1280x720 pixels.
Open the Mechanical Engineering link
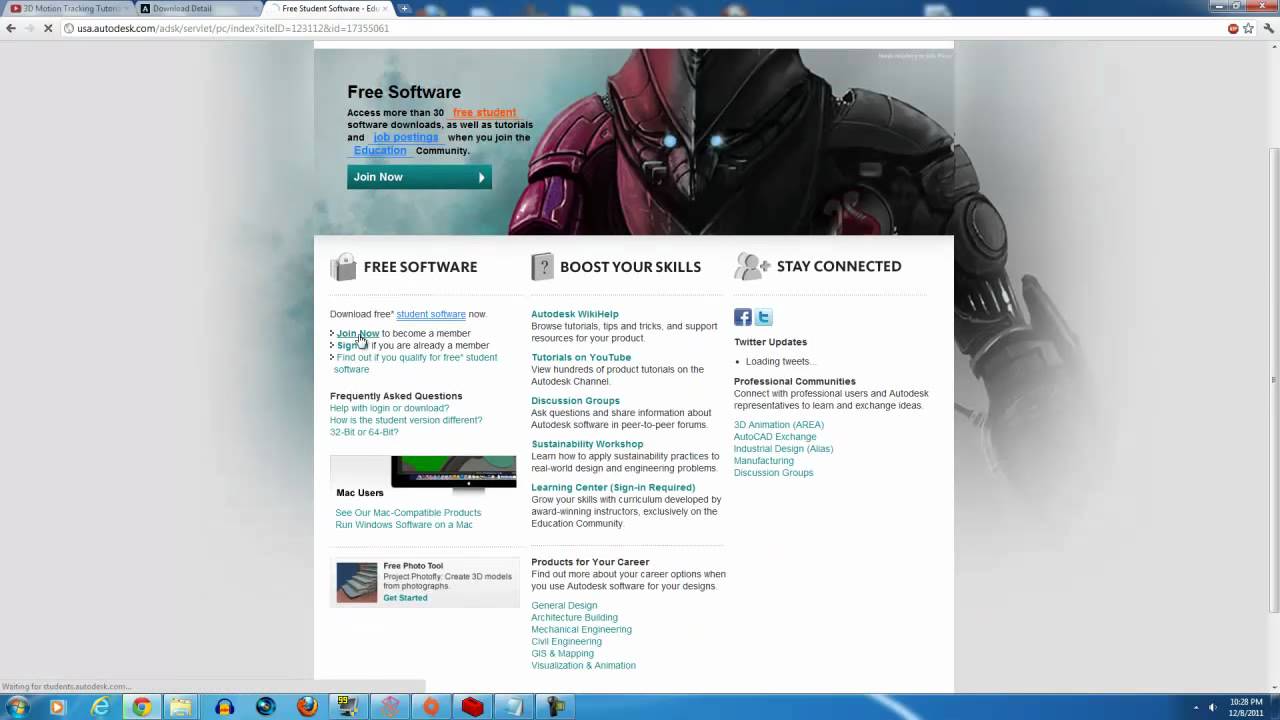[581, 630]
